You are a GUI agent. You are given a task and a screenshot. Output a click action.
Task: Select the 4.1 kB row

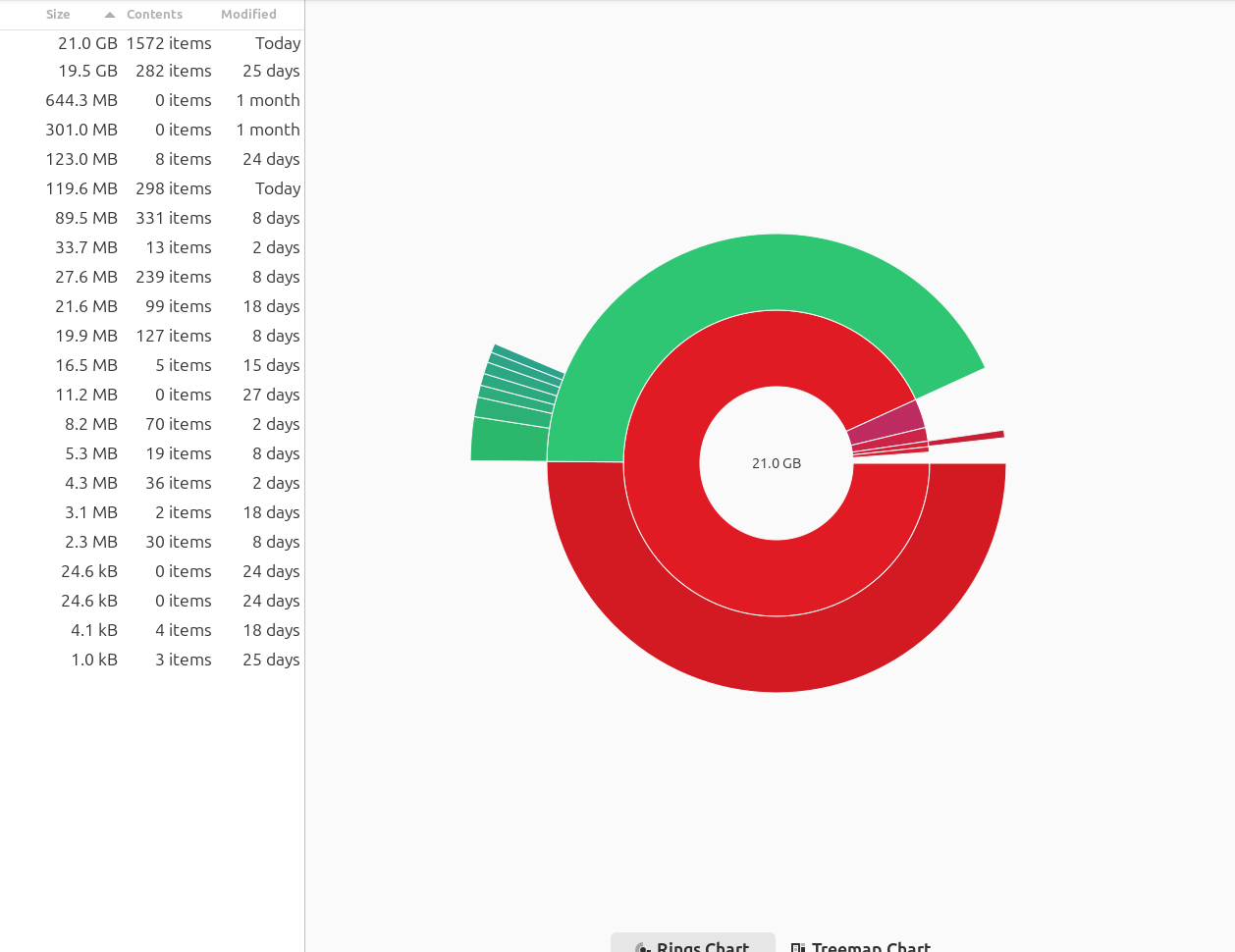pos(152,630)
